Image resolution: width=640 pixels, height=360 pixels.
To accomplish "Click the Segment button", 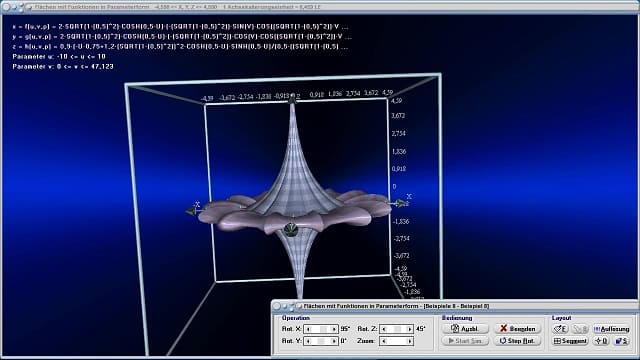I will pyautogui.click(x=570, y=341).
